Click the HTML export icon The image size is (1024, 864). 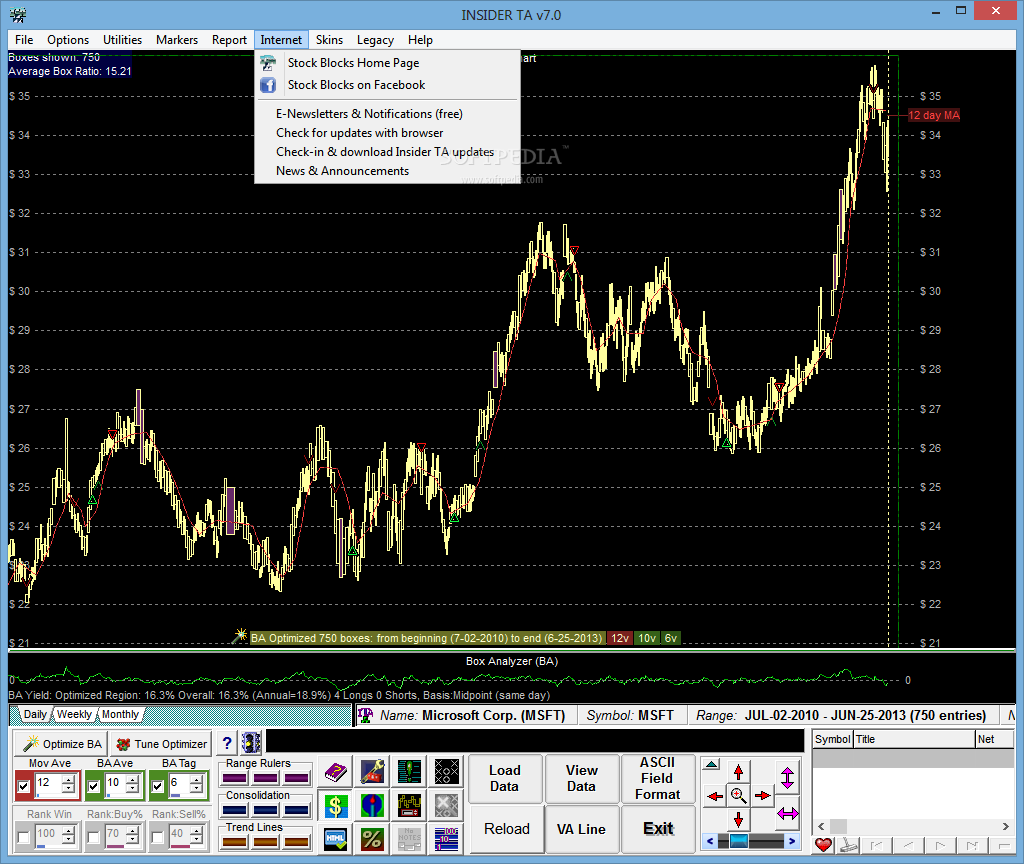(335, 839)
